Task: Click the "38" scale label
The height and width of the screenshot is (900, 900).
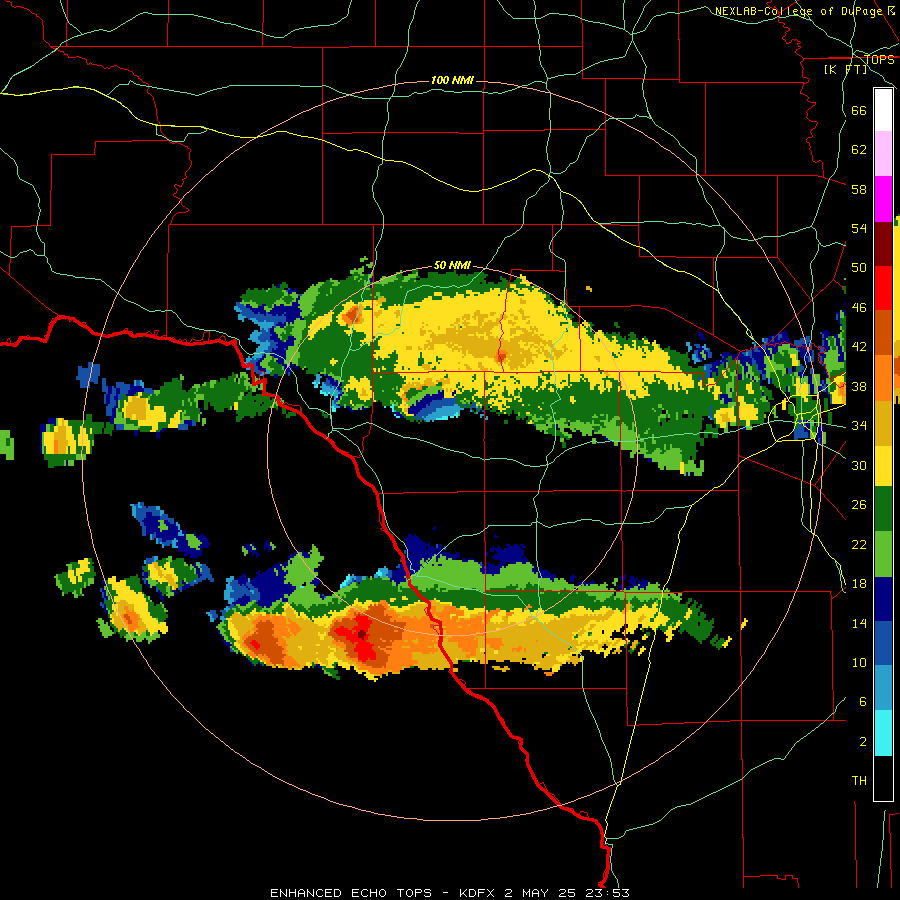Action: (859, 387)
